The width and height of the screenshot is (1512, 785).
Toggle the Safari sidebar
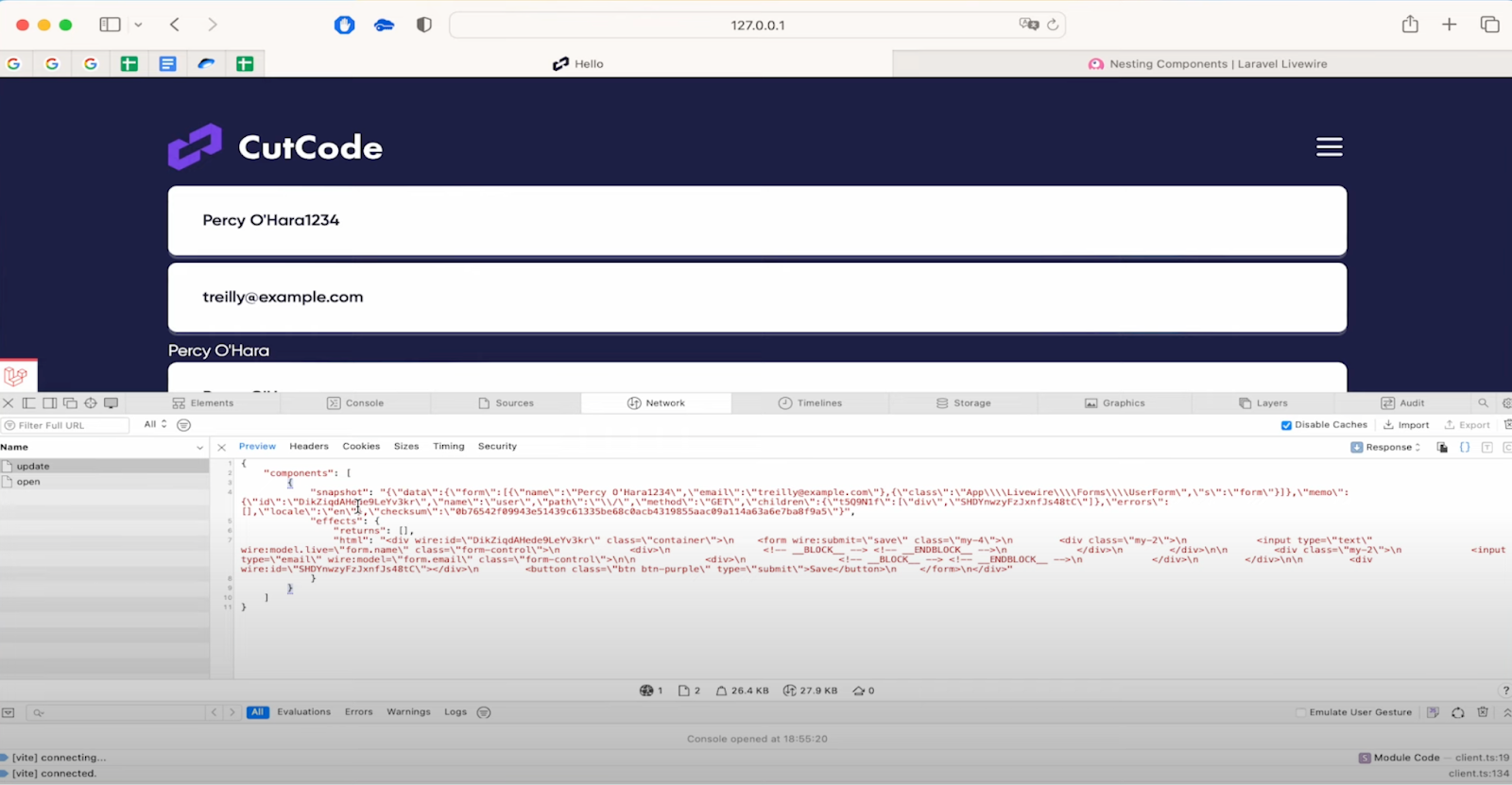[x=110, y=25]
